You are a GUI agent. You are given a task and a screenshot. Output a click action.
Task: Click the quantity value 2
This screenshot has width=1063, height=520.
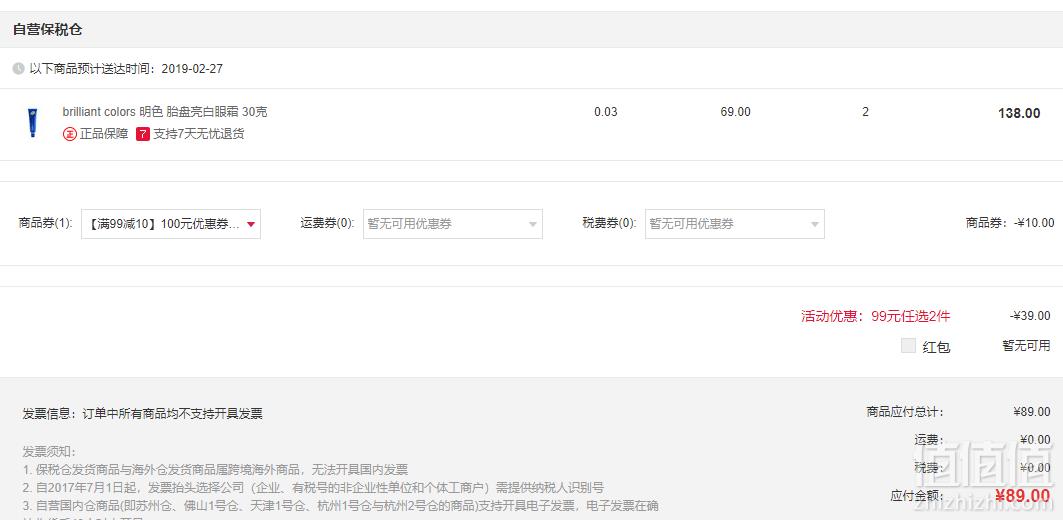click(x=865, y=112)
